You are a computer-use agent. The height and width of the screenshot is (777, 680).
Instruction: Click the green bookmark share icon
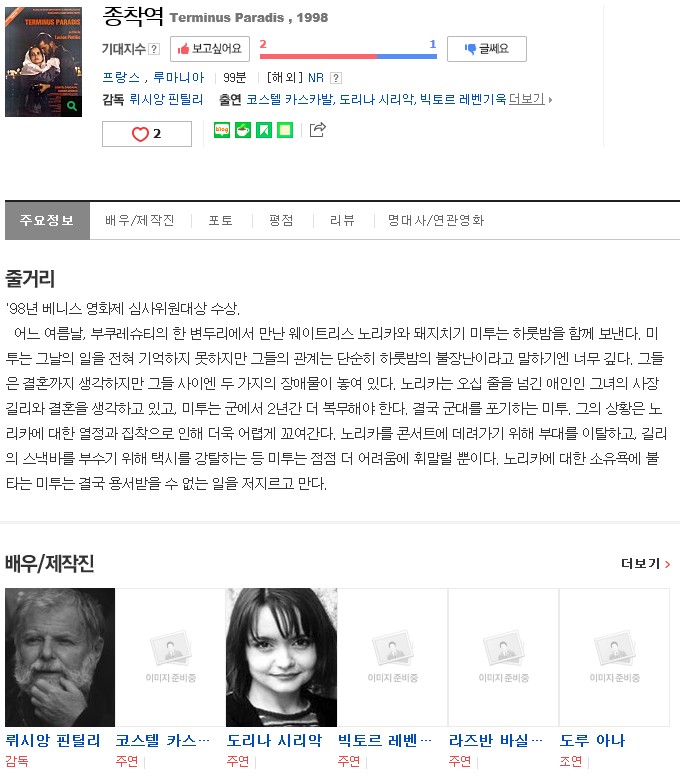pos(264,130)
